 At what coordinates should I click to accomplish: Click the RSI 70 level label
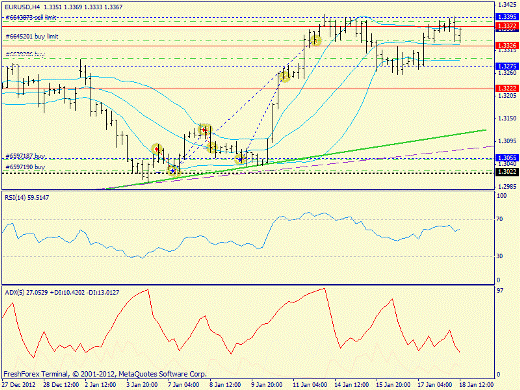pyautogui.click(x=500, y=219)
